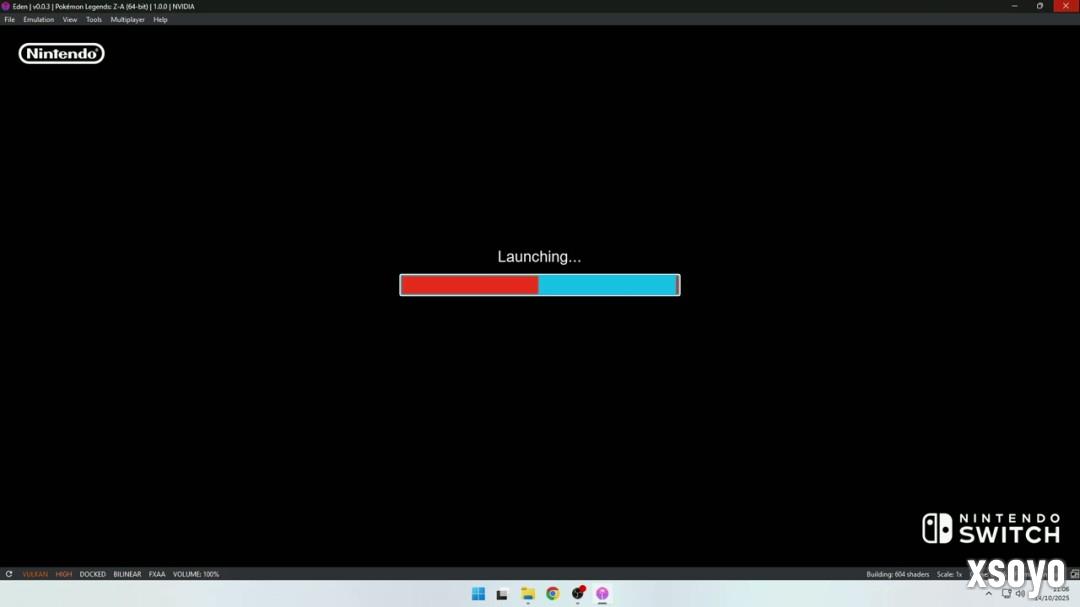Open the View menu
Screen dimensions: 1080x607
pyautogui.click(x=70, y=20)
